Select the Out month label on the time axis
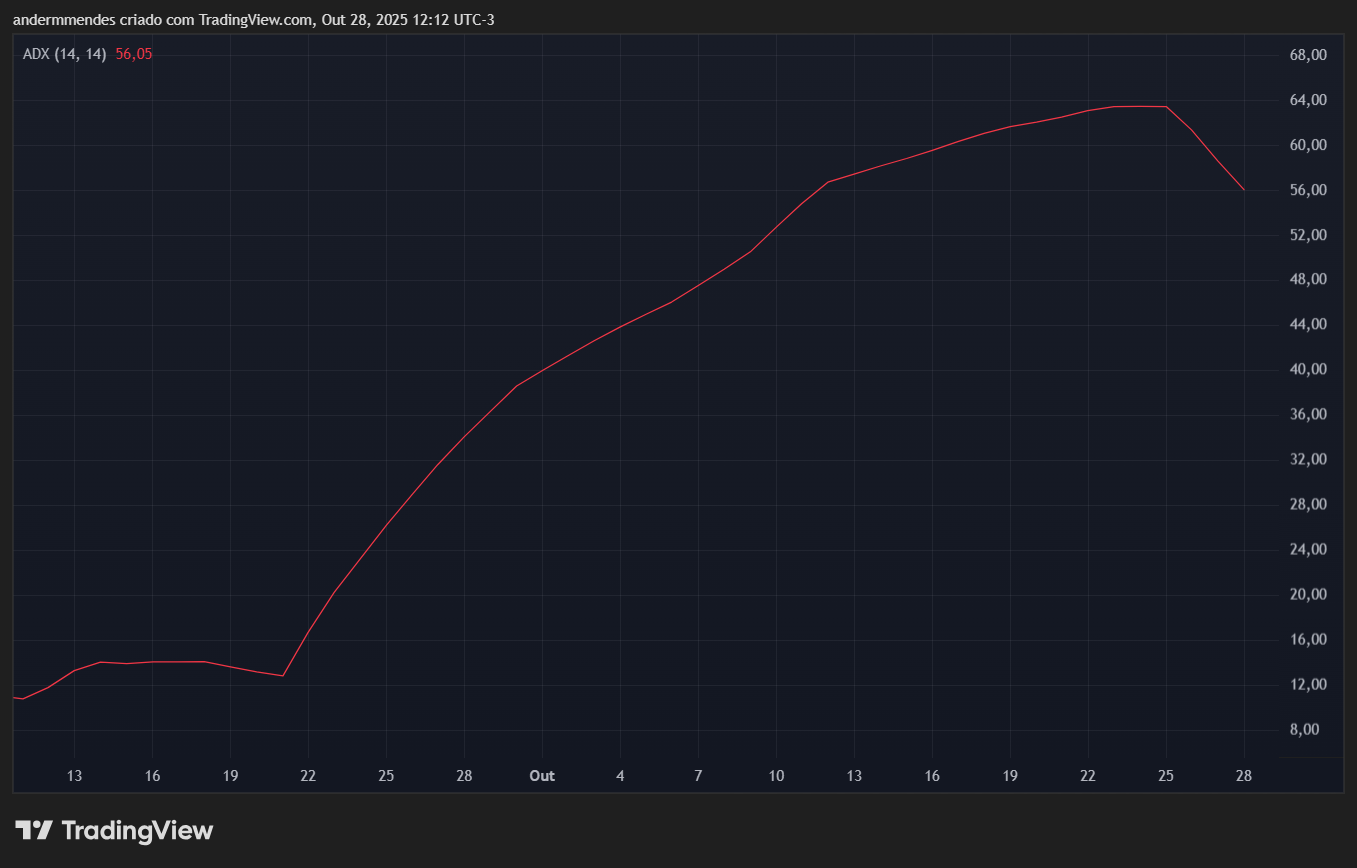 tap(541, 775)
